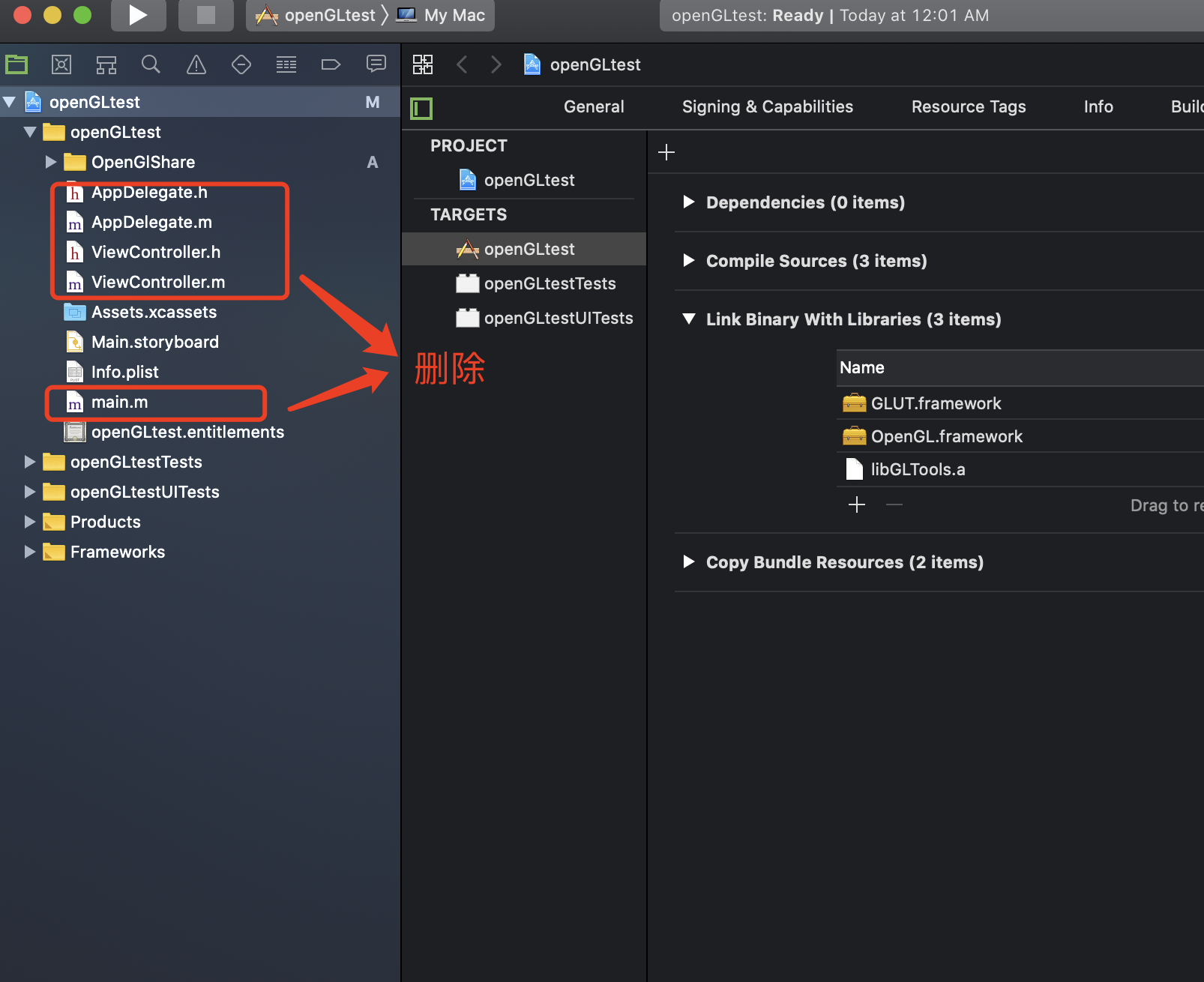
Task: Open the openGLtest scheme selector
Action: point(315,15)
